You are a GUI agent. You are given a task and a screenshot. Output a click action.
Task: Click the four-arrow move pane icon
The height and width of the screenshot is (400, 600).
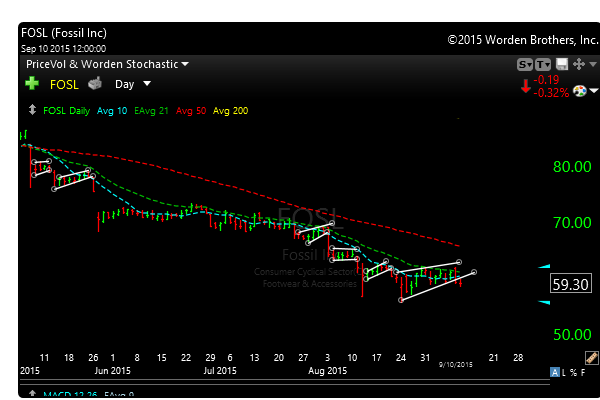(x=579, y=64)
